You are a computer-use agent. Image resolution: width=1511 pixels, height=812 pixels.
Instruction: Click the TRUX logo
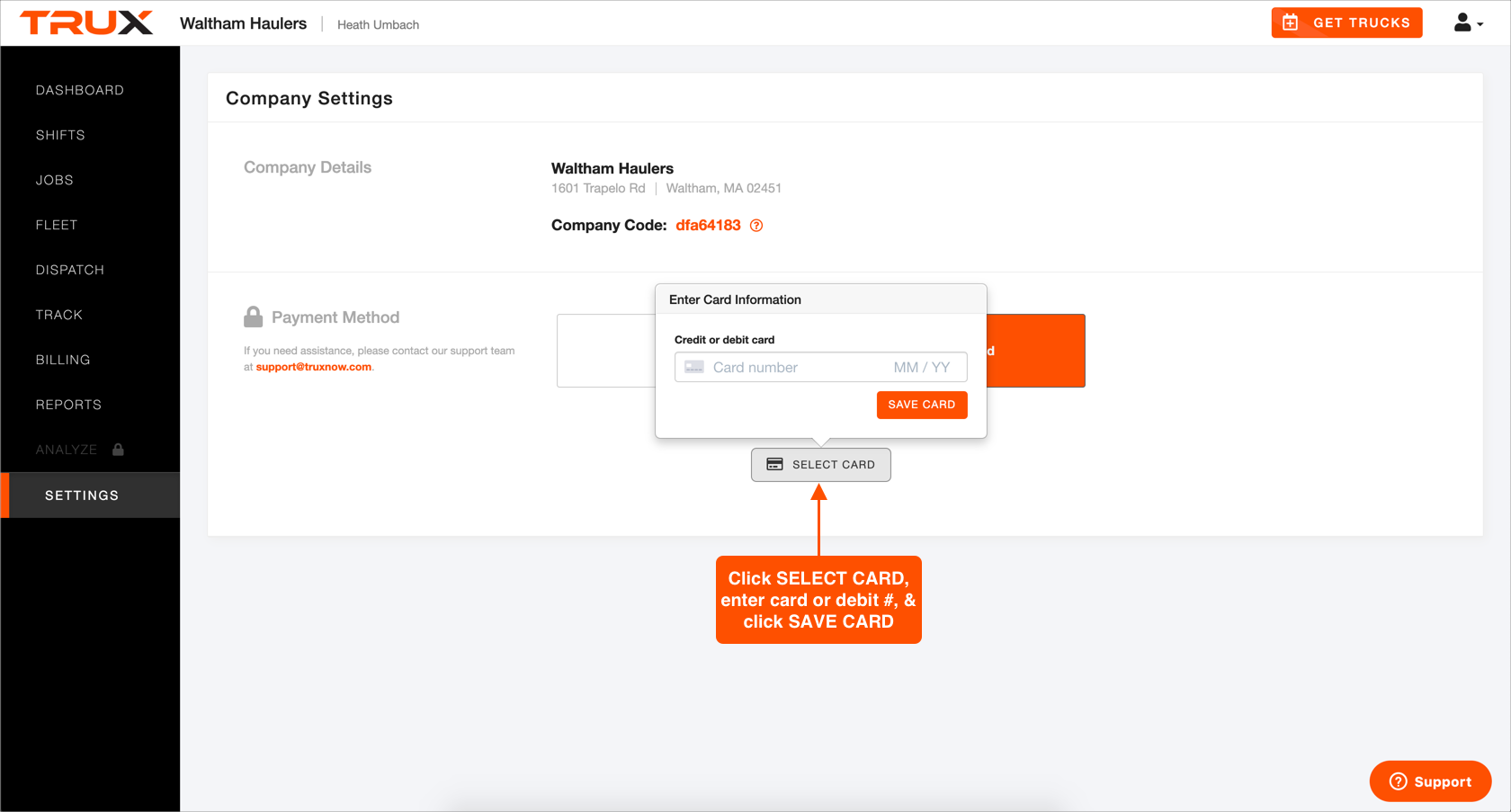click(x=86, y=22)
